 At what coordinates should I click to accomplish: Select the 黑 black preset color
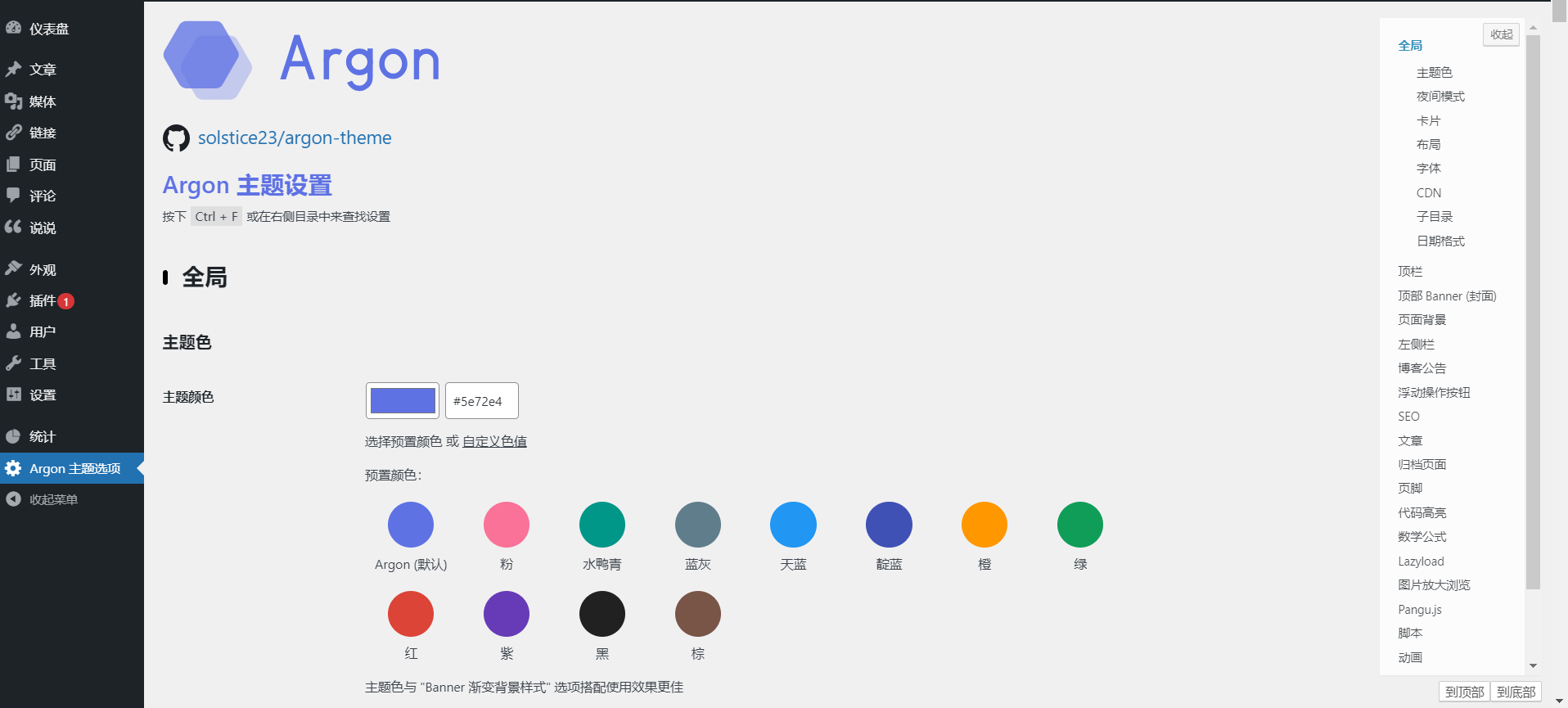602,614
